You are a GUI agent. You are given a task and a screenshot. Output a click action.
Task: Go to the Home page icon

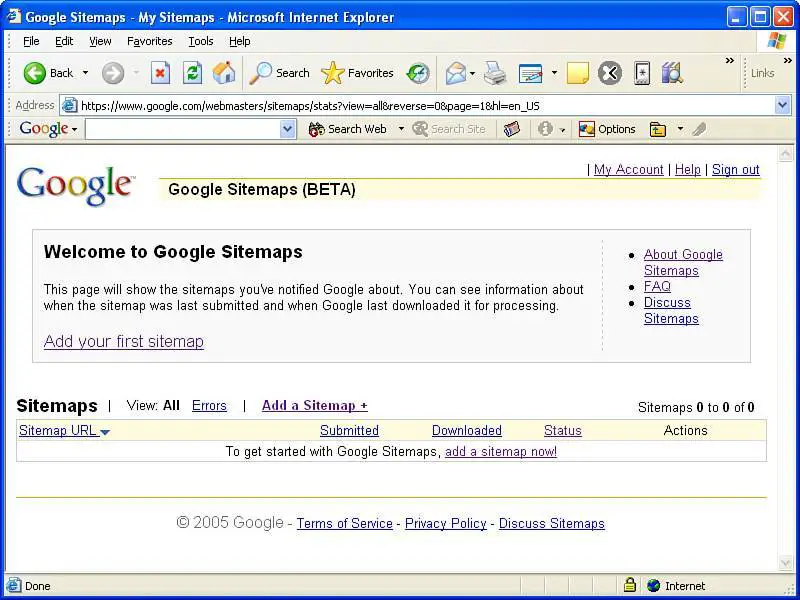click(x=224, y=73)
